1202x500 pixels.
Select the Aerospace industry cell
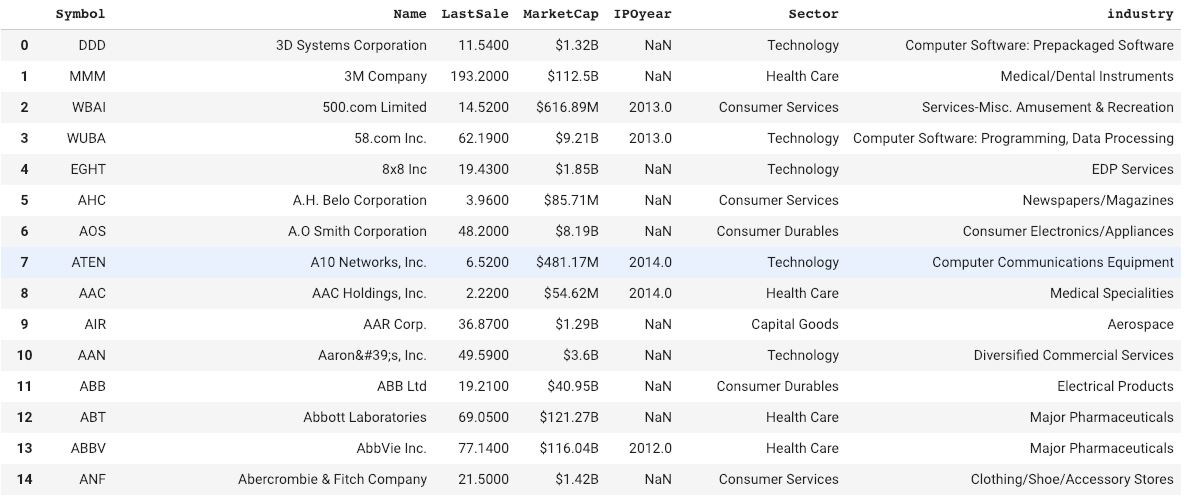1140,324
